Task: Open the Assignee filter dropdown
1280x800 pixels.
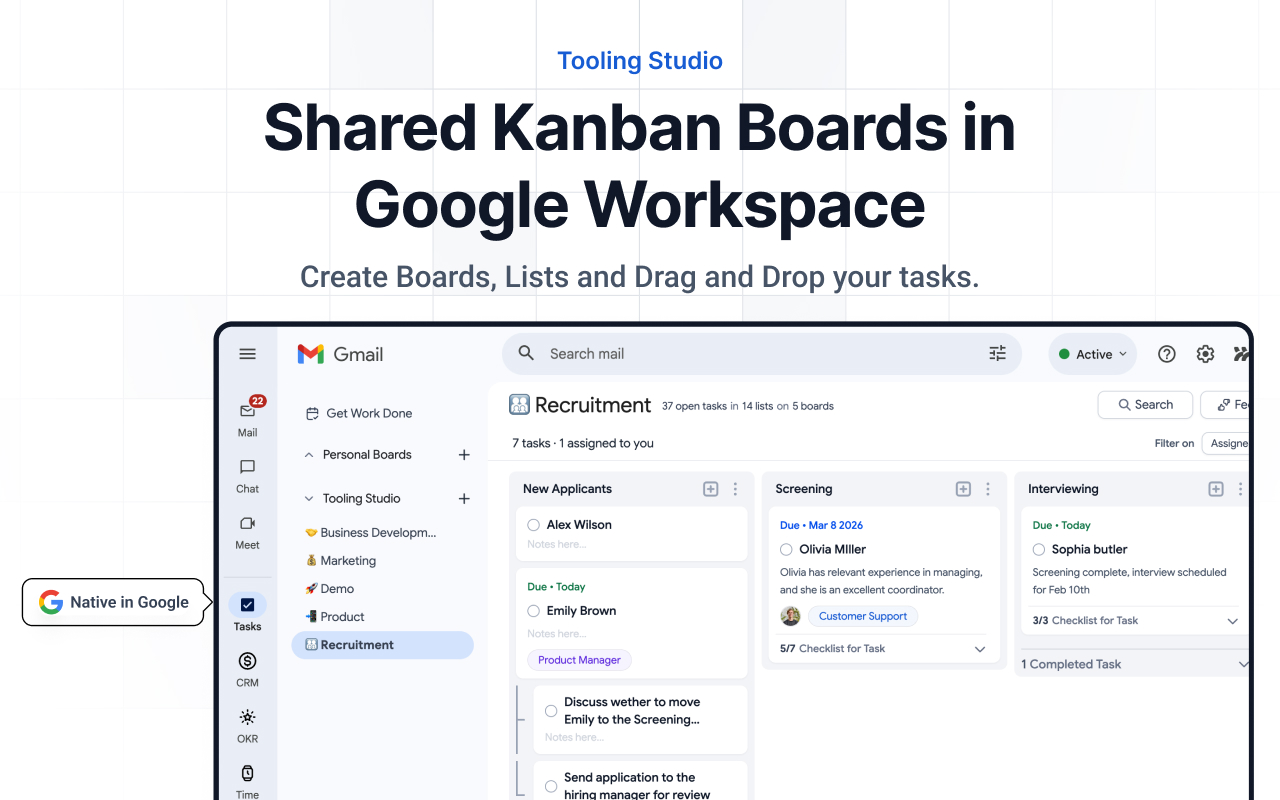Action: [1226, 443]
